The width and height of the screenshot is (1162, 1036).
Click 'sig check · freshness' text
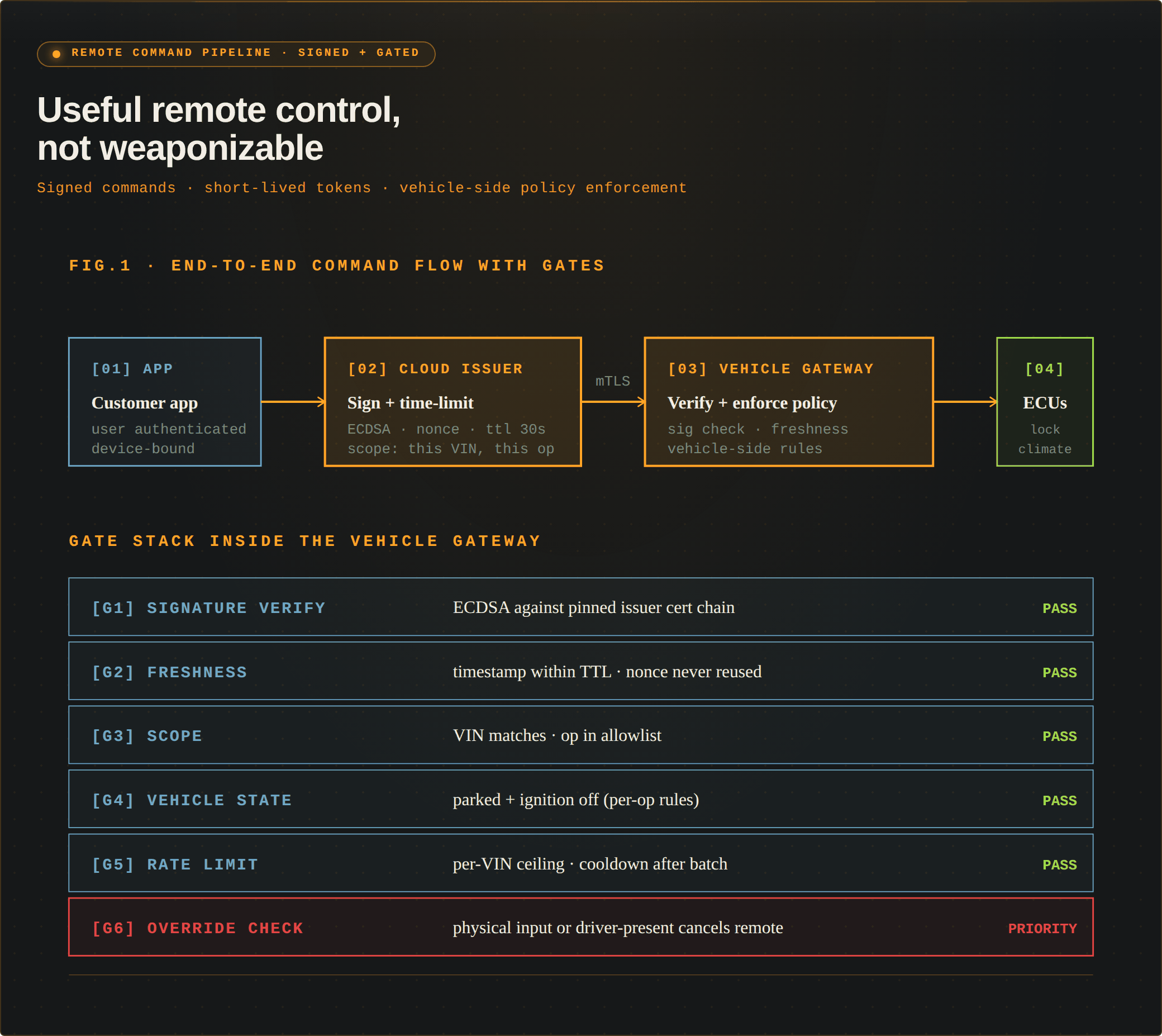(758, 429)
